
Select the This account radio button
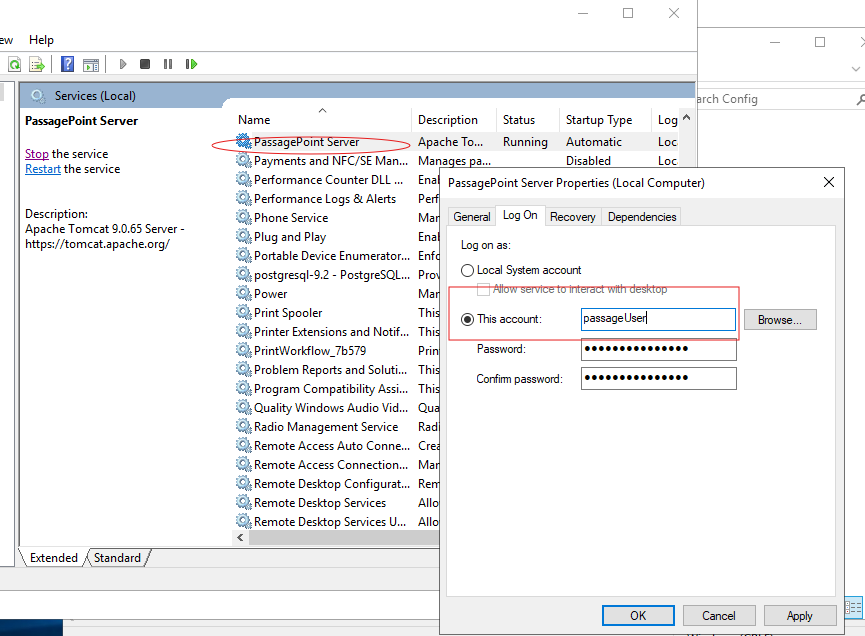467,320
